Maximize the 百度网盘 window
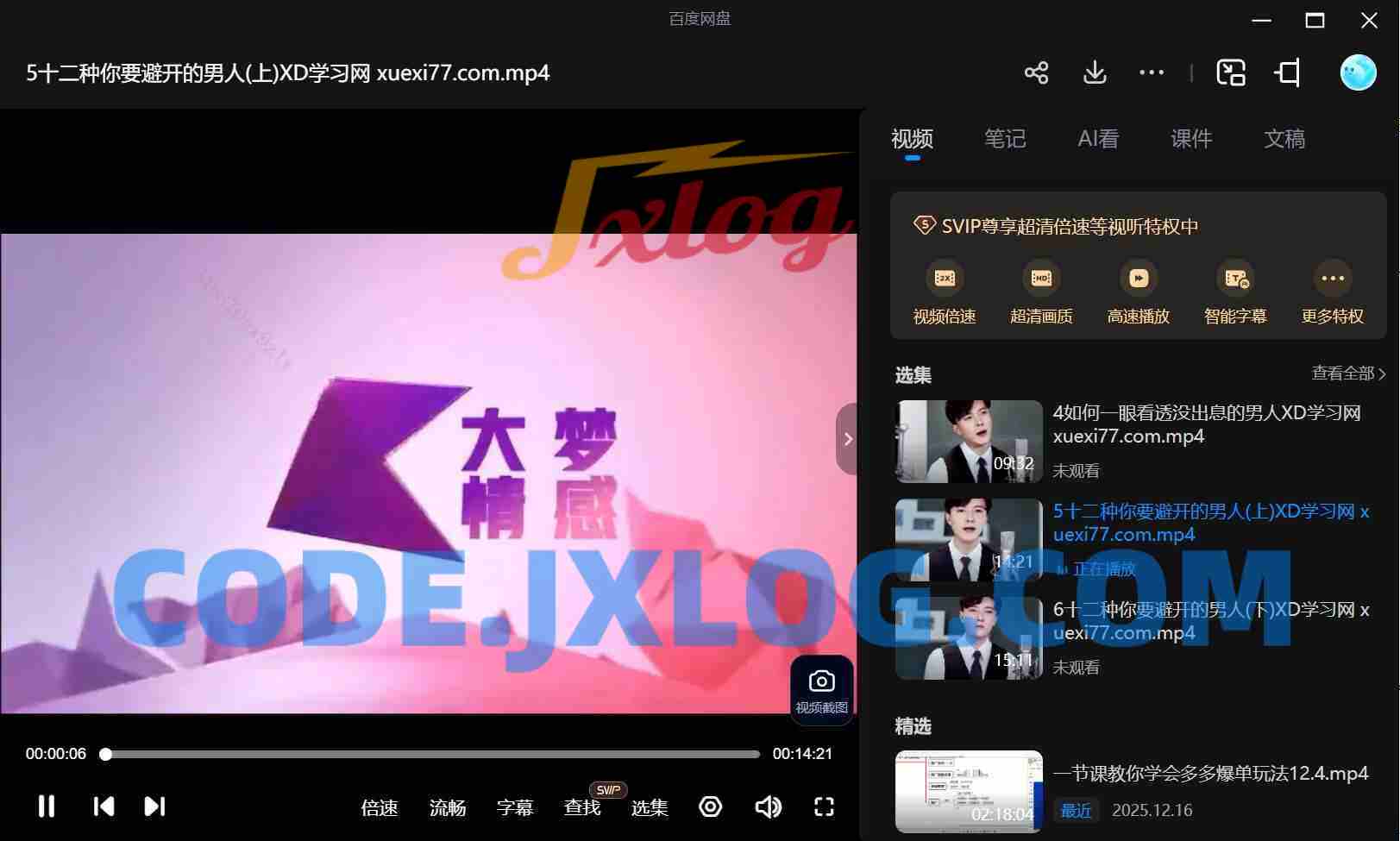 (x=1315, y=20)
